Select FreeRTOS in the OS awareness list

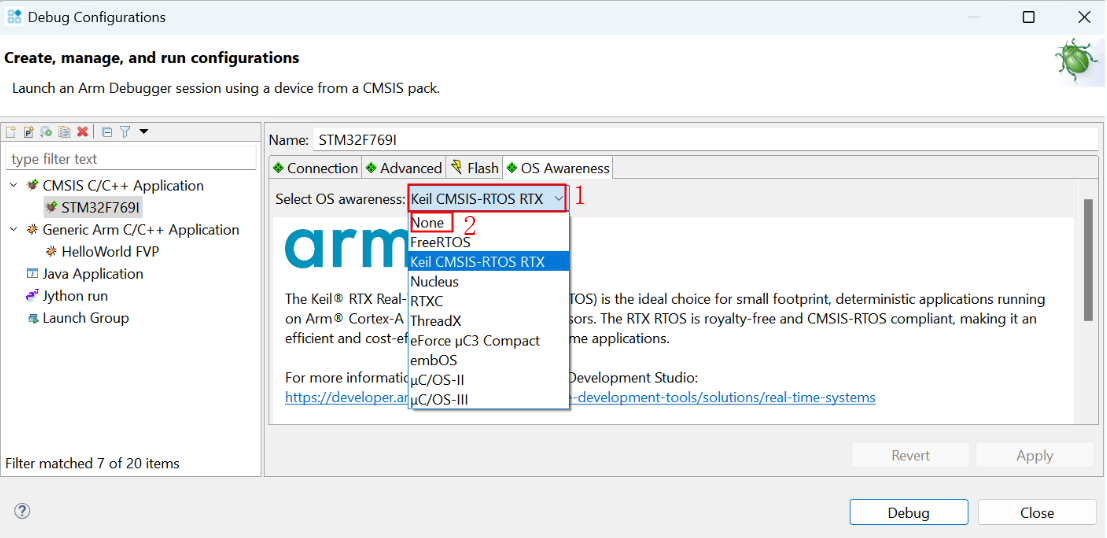click(x=440, y=242)
